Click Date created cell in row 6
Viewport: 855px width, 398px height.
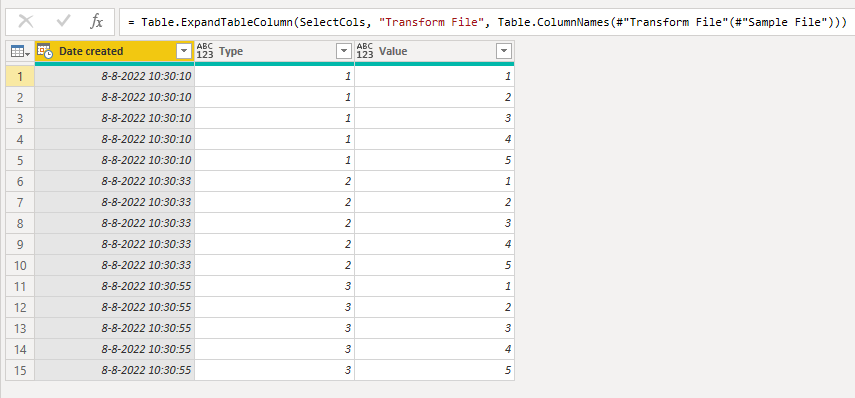(115, 182)
